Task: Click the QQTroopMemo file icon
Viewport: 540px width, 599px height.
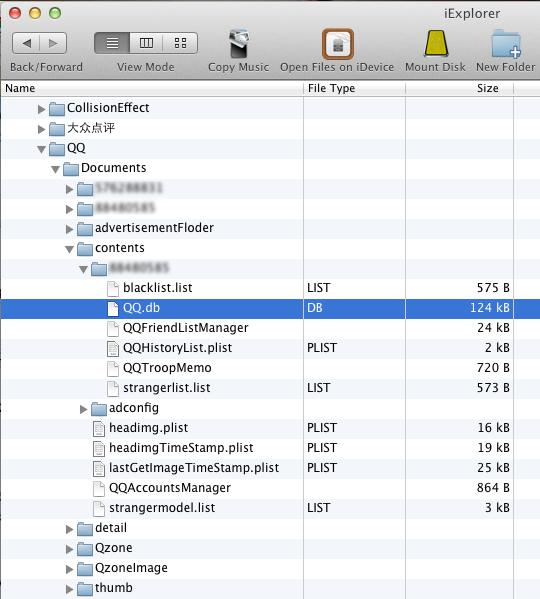Action: coord(113,369)
